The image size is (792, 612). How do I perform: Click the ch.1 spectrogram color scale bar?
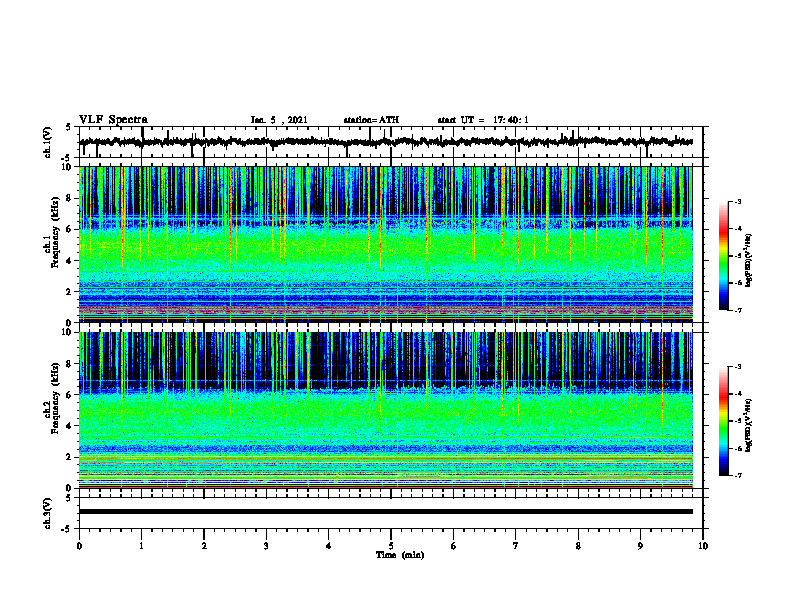click(x=724, y=256)
